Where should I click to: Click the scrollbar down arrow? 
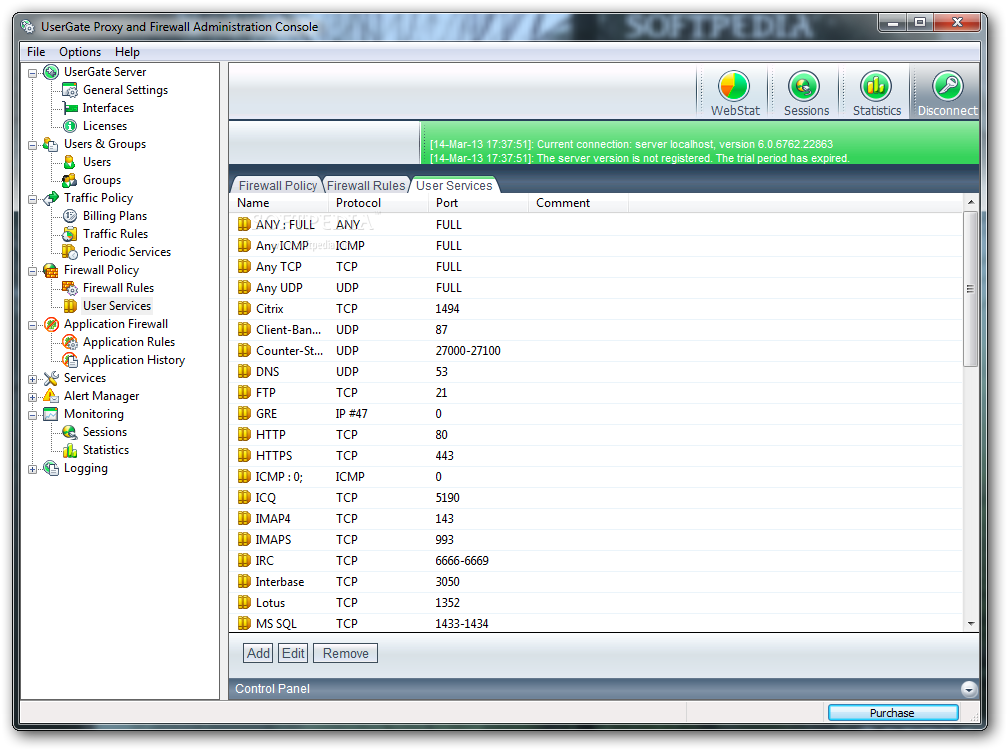971,624
